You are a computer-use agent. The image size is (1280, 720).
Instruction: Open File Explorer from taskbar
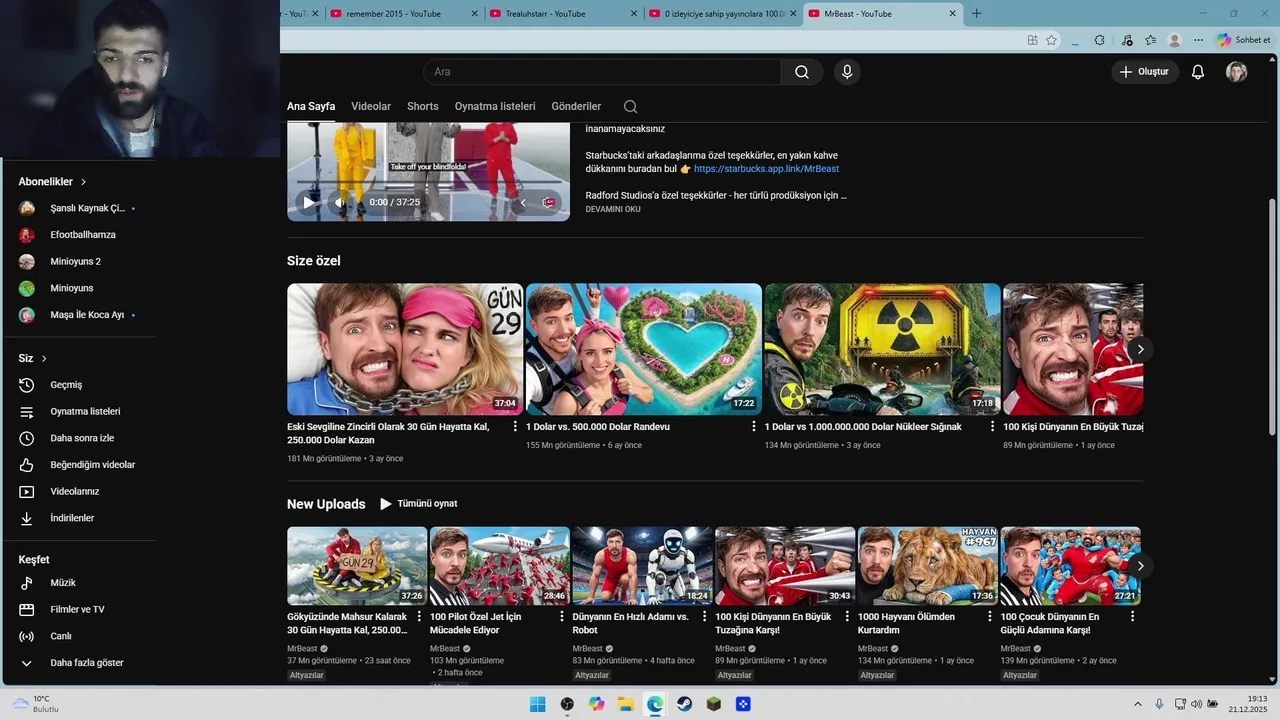[x=625, y=704]
